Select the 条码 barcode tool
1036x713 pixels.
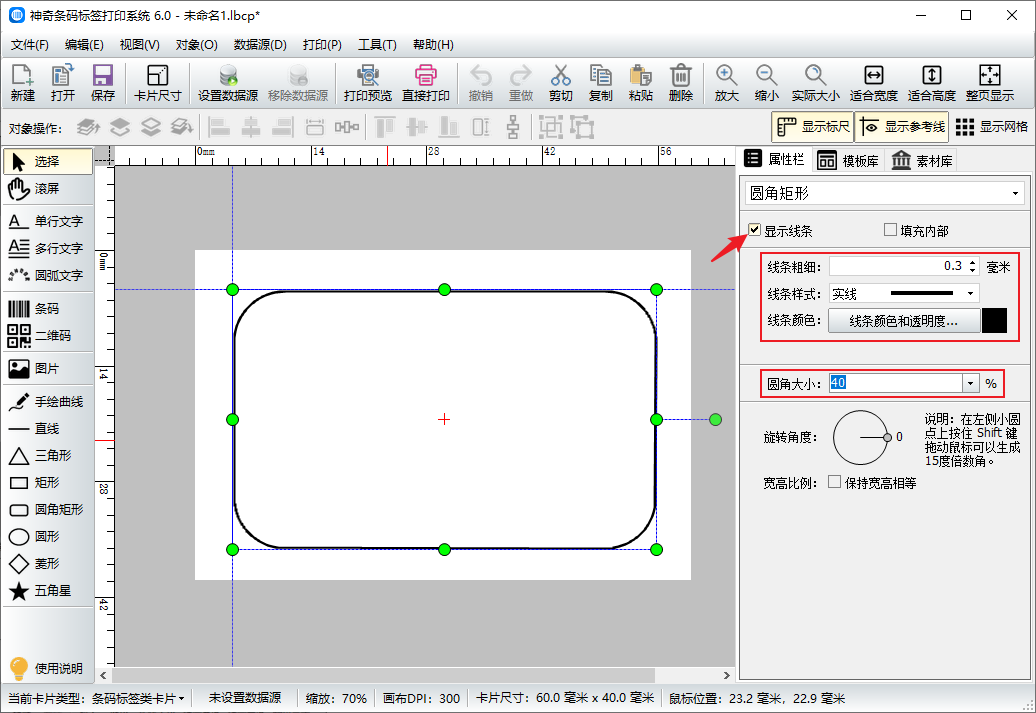[47, 309]
